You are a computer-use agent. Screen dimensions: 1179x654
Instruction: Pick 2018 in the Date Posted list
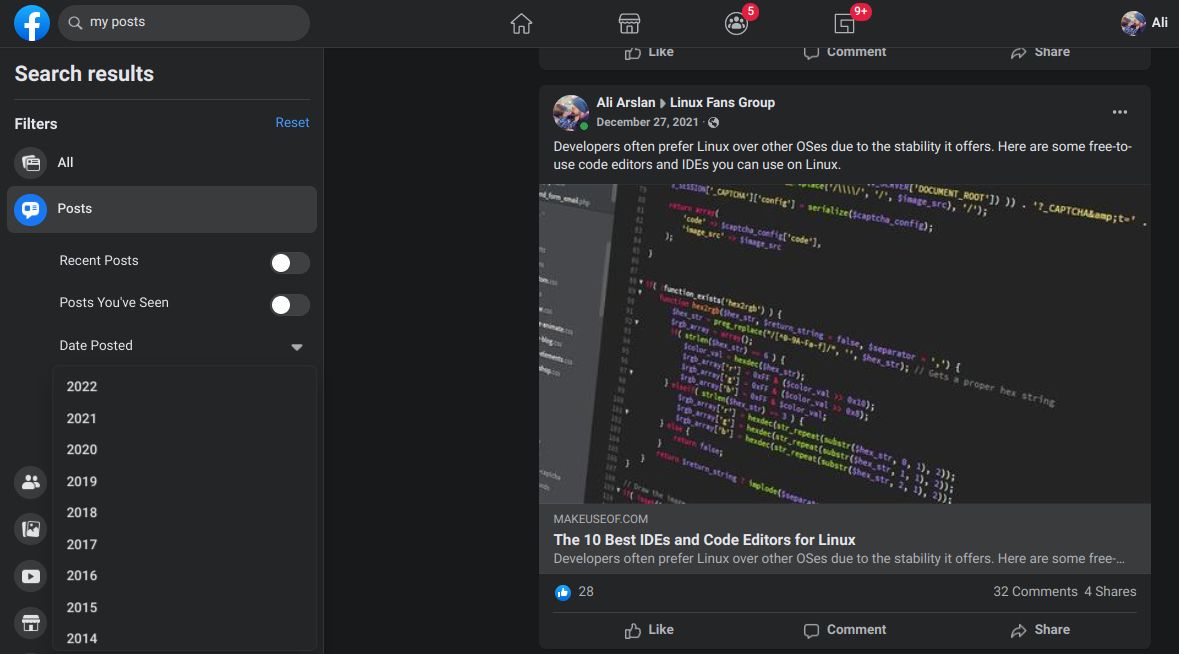[82, 513]
